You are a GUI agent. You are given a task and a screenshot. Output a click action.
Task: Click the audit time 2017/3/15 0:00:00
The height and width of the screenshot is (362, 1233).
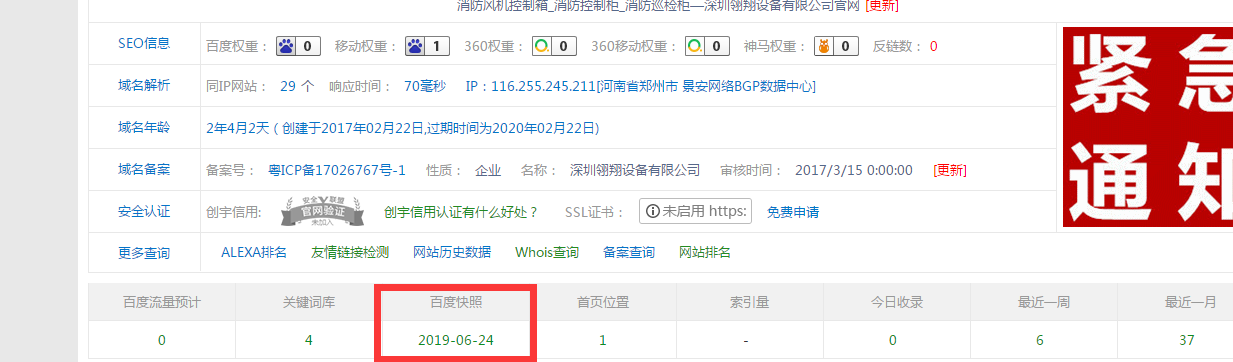pyautogui.click(x=854, y=170)
